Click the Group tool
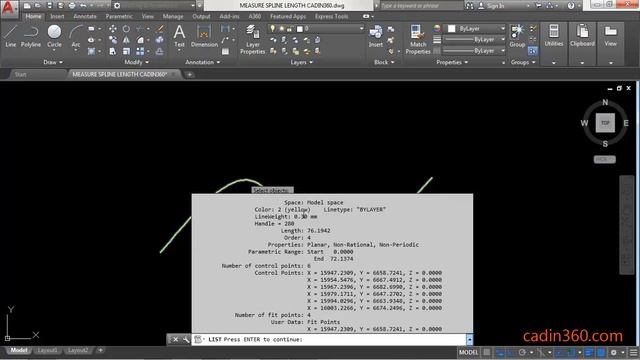The image size is (640, 360). point(517,36)
